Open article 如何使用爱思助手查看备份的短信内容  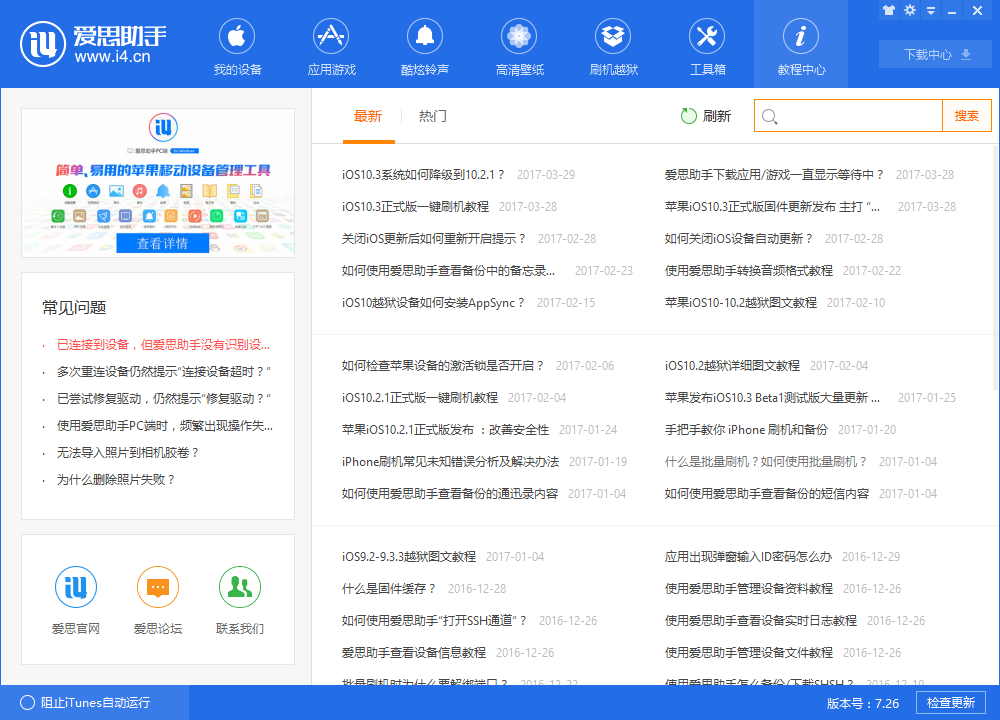767,492
